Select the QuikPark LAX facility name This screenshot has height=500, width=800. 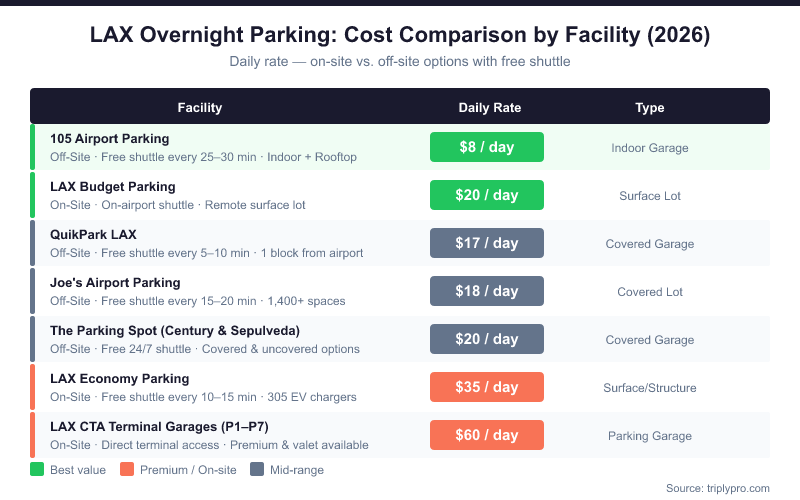[93, 235]
